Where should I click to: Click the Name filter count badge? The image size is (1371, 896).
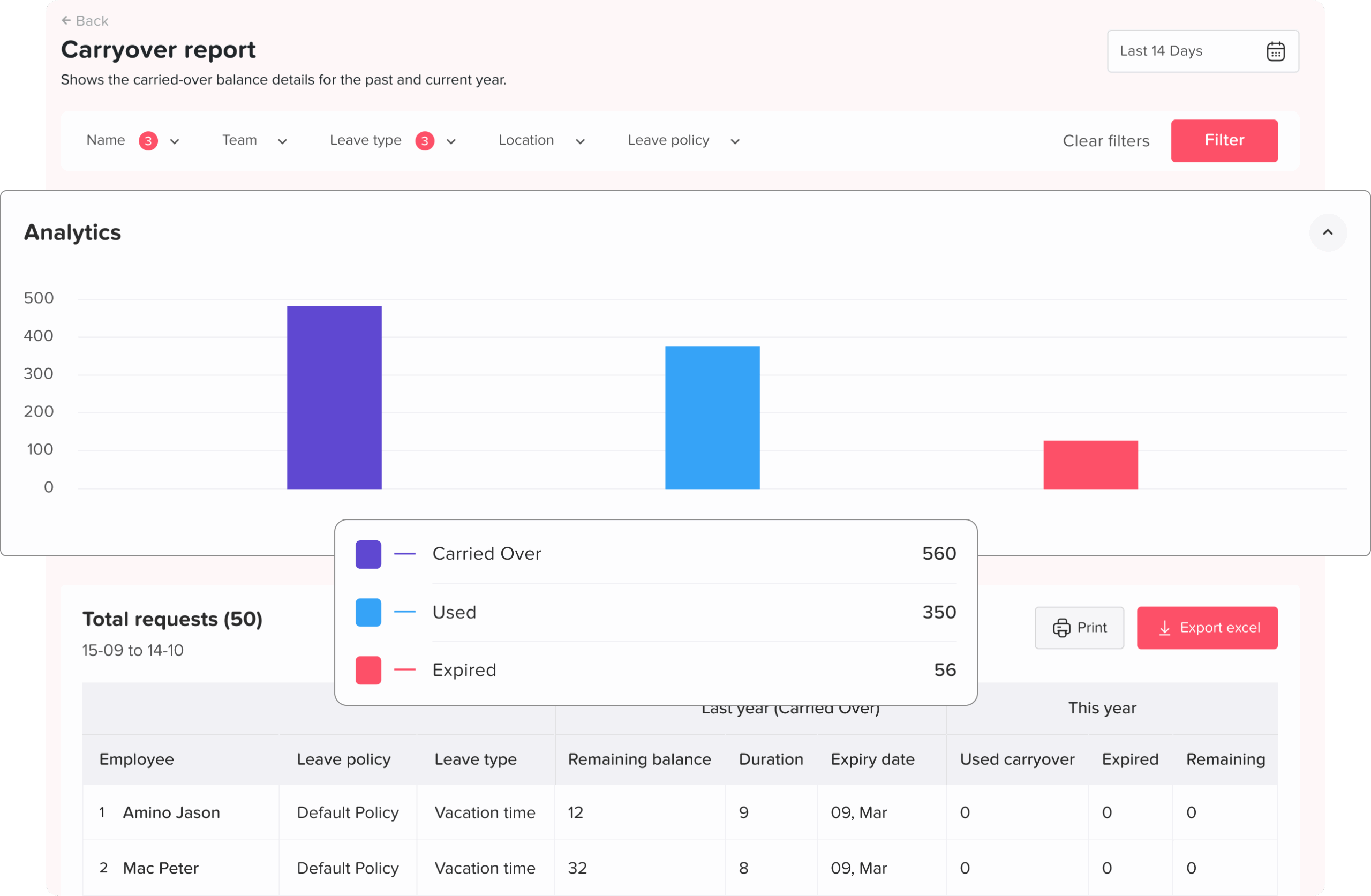click(x=148, y=141)
